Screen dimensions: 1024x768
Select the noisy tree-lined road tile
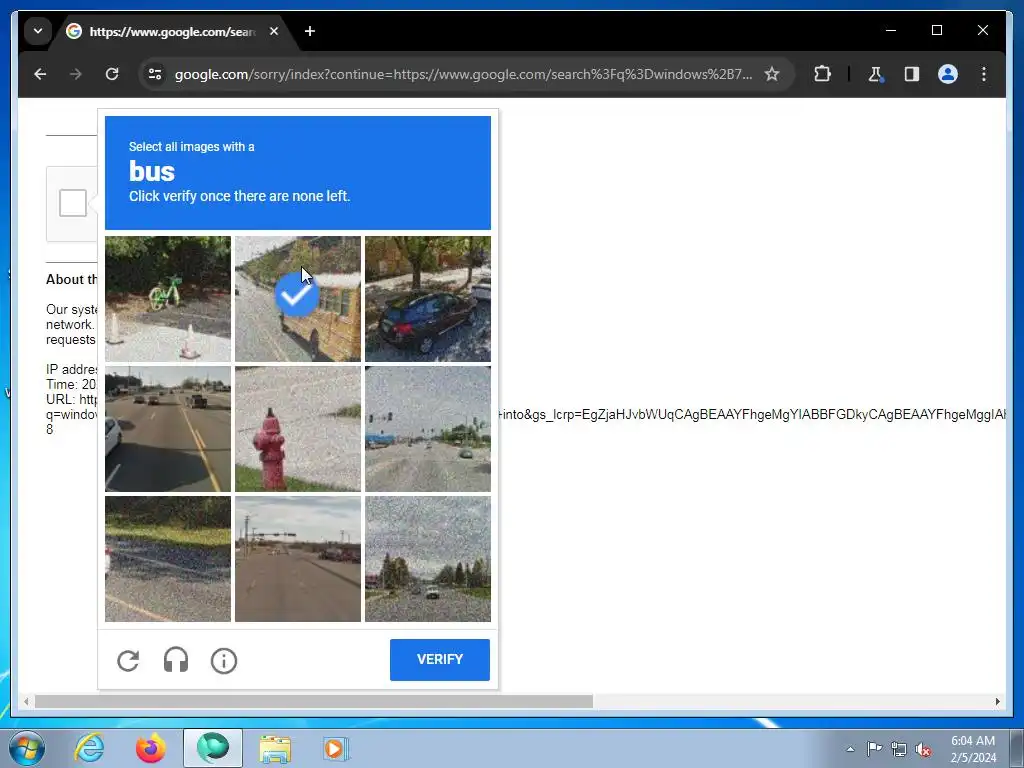point(428,558)
